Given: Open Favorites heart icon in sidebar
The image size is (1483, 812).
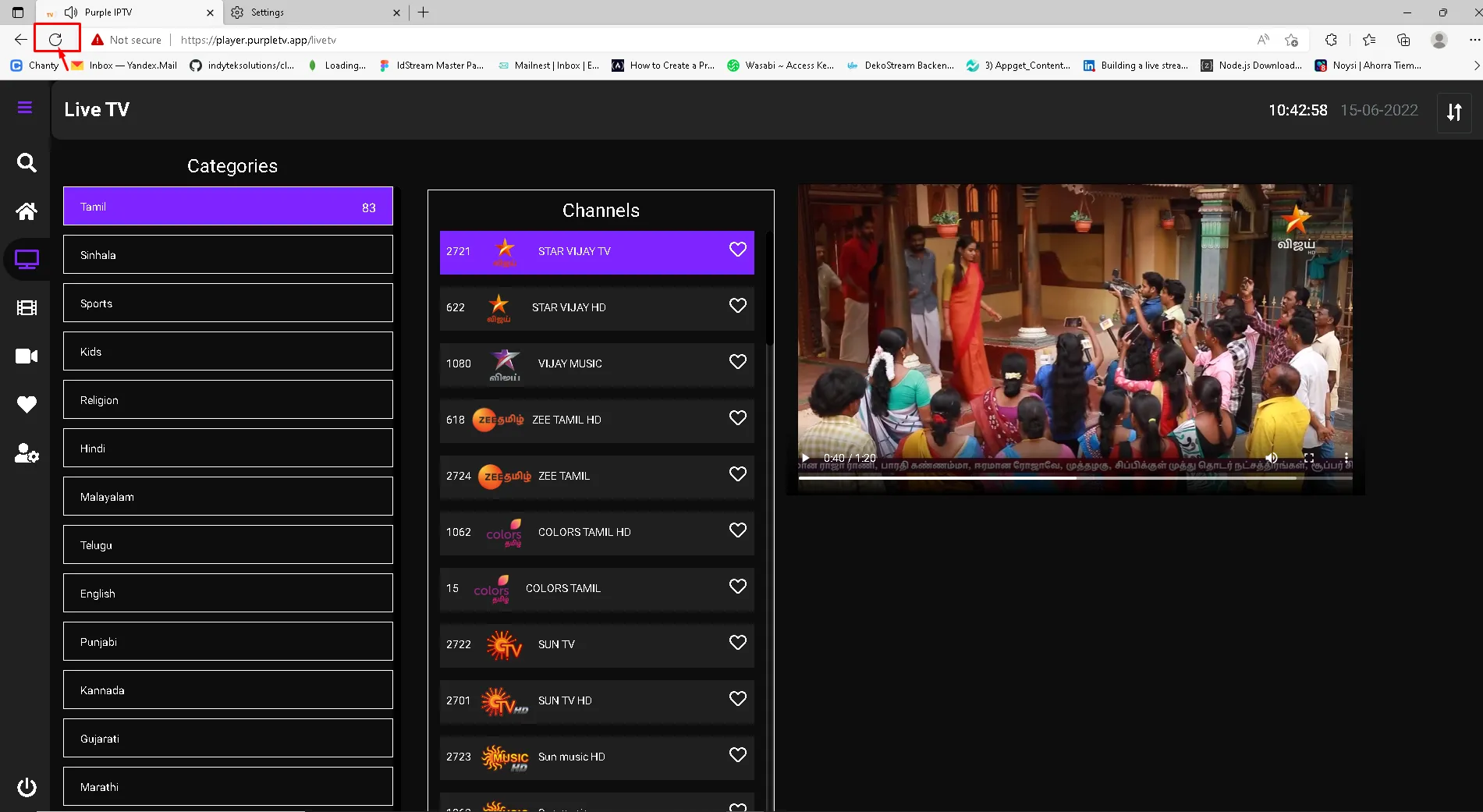Looking at the screenshot, I should [x=27, y=405].
